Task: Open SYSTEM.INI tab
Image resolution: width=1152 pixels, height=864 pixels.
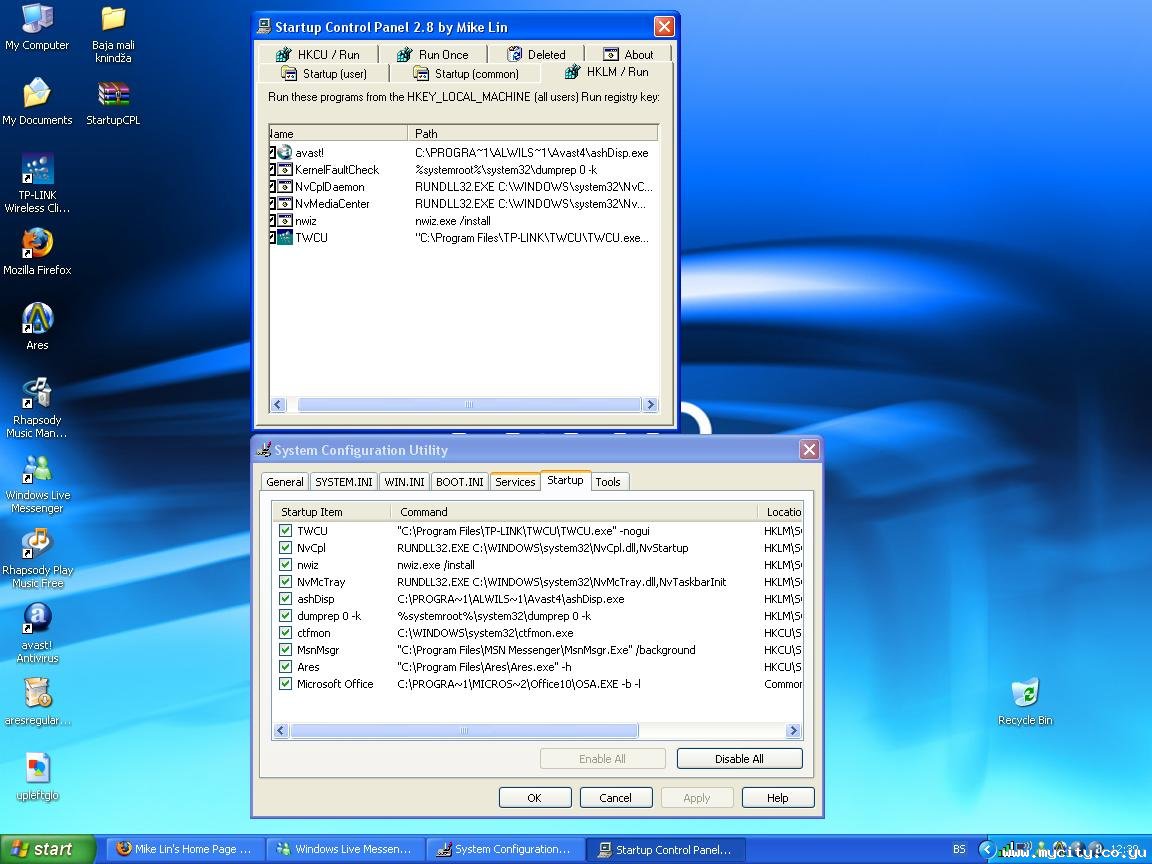Action: 344,482
